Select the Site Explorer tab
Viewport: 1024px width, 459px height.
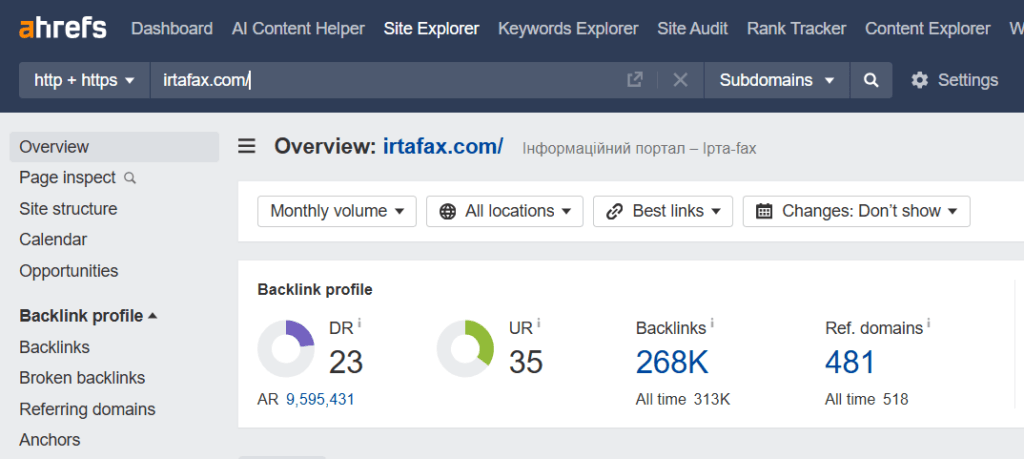(432, 29)
